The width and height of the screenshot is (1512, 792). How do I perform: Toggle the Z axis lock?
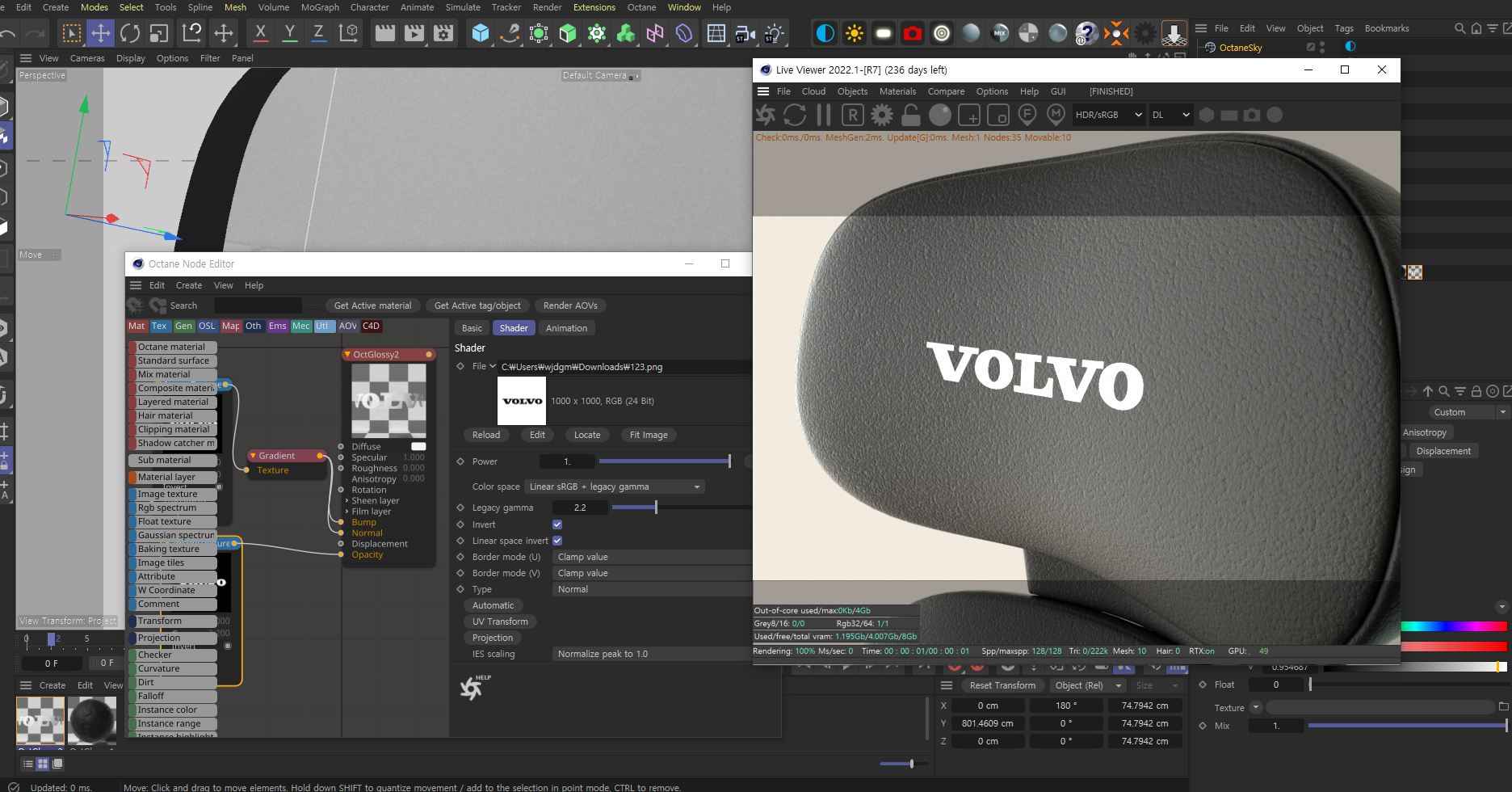pyautogui.click(x=318, y=33)
